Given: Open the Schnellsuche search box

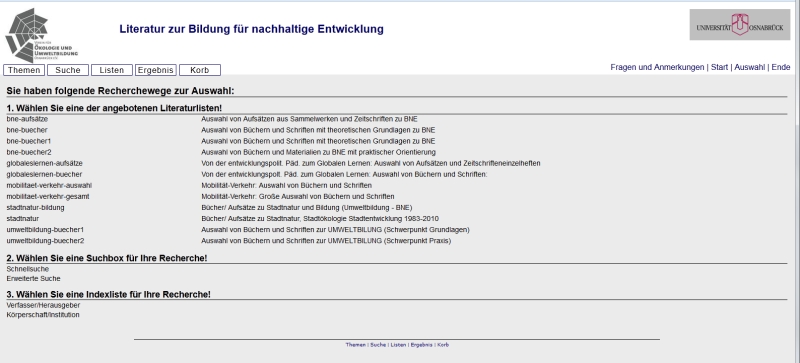Looking at the screenshot, I should coord(28,269).
